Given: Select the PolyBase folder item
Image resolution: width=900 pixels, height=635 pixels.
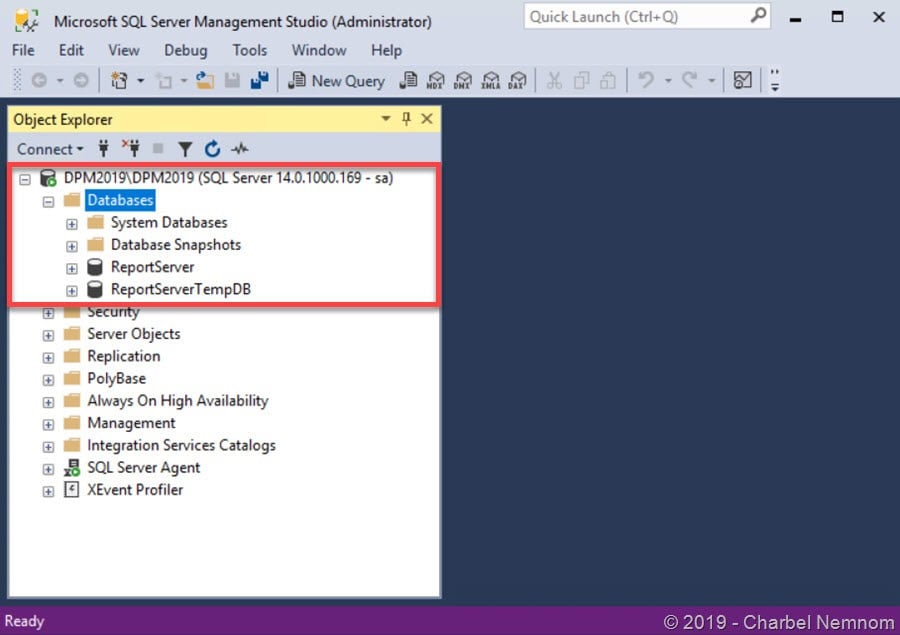Looking at the screenshot, I should tap(117, 378).
